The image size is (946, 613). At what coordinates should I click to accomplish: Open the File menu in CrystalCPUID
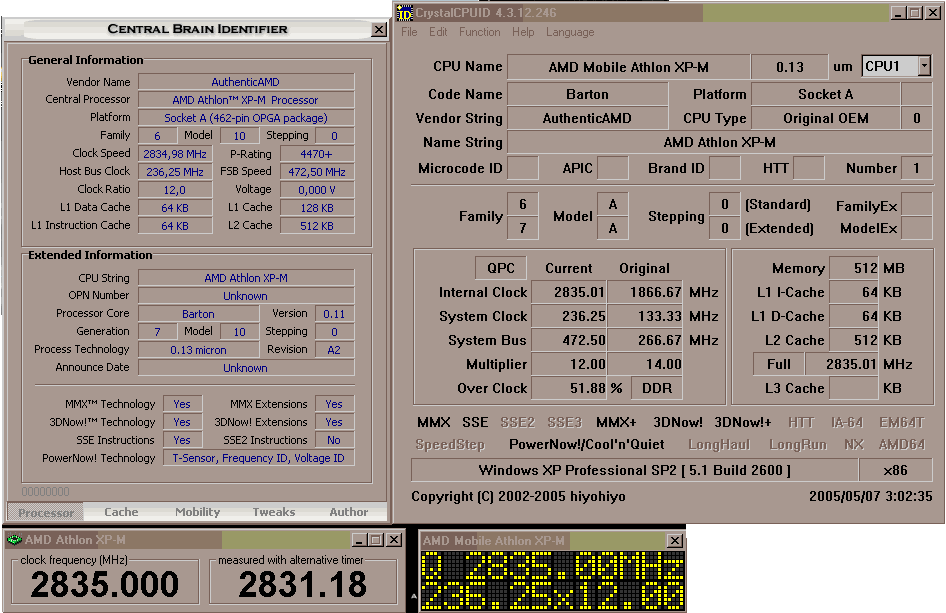409,32
